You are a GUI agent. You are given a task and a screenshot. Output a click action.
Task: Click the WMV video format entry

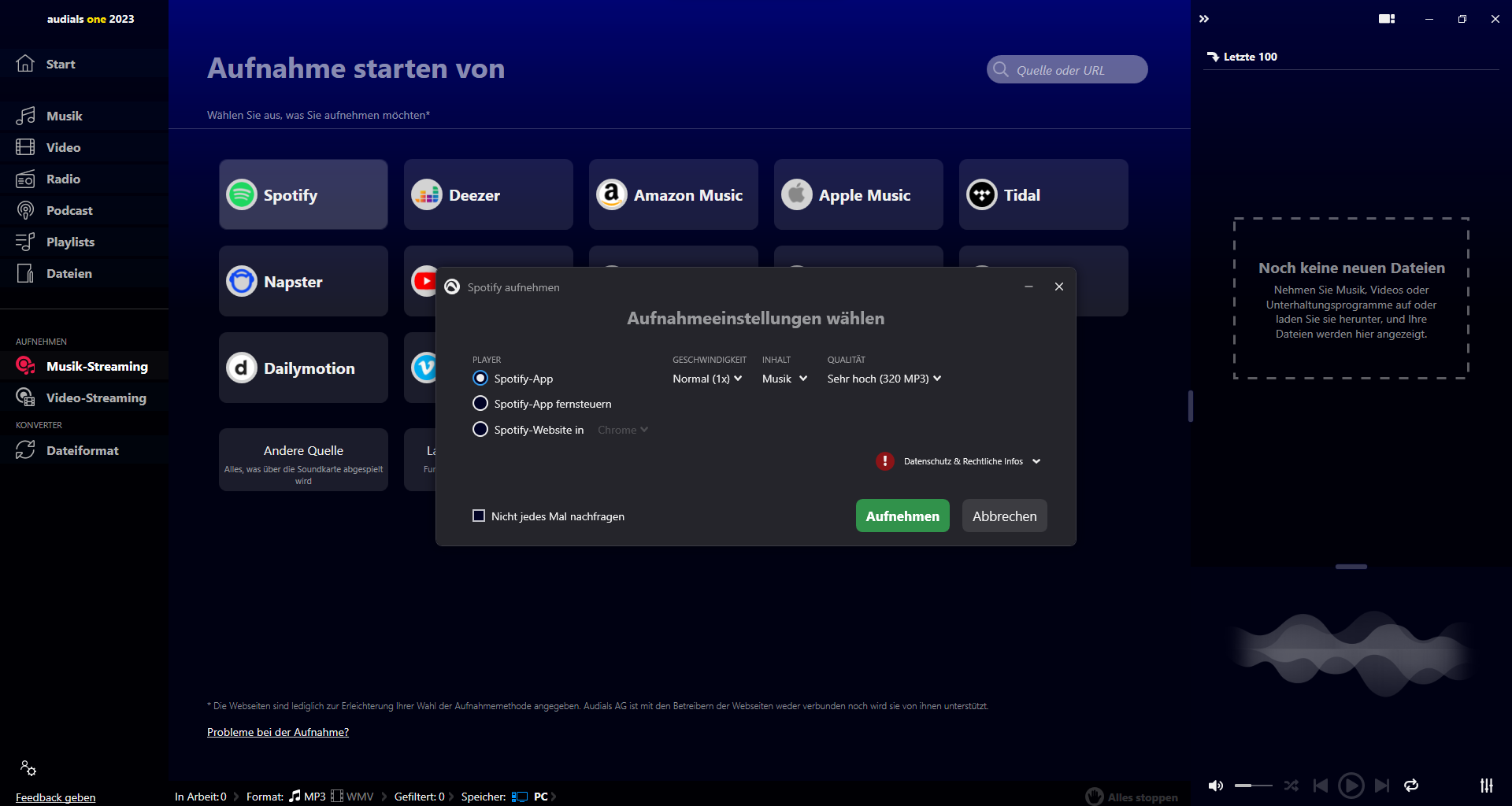(x=352, y=797)
